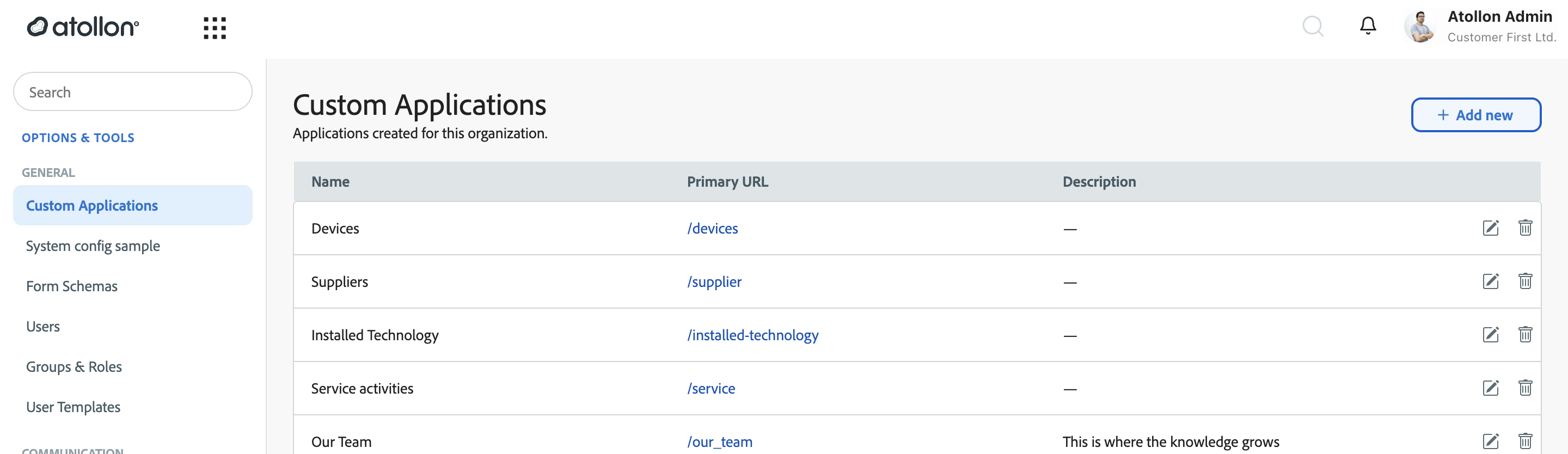Click the Atollon logo

click(x=83, y=27)
